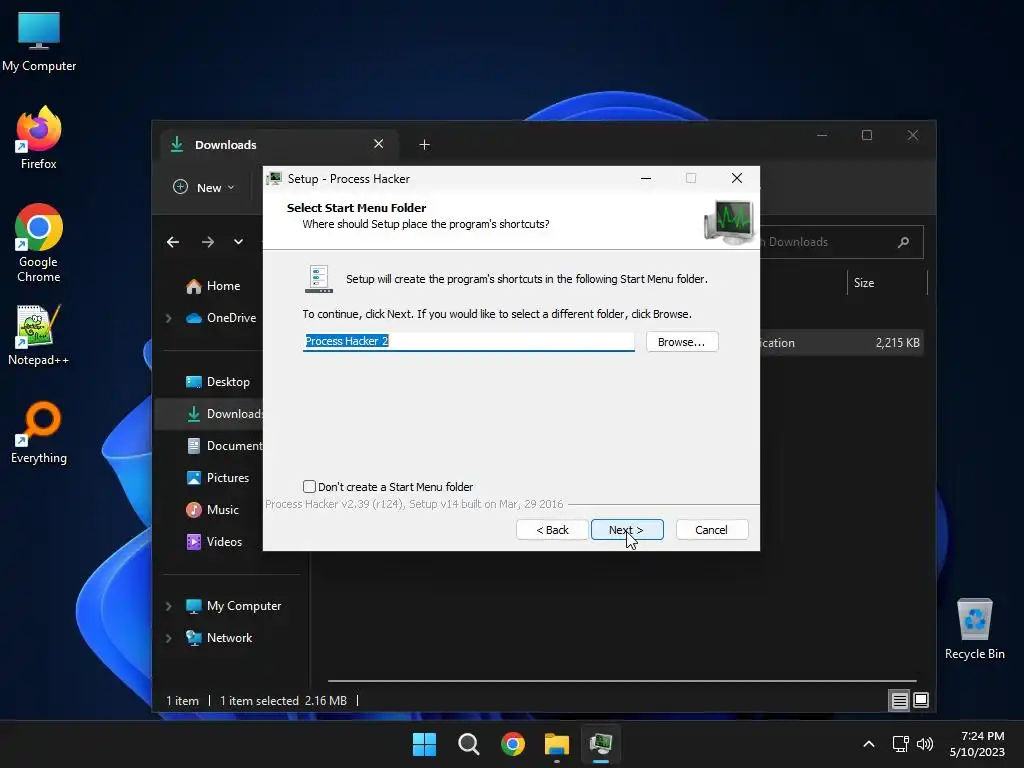Image resolution: width=1024 pixels, height=768 pixels.
Task: Cancel the Process Hacker setup
Action: pyautogui.click(x=712, y=530)
